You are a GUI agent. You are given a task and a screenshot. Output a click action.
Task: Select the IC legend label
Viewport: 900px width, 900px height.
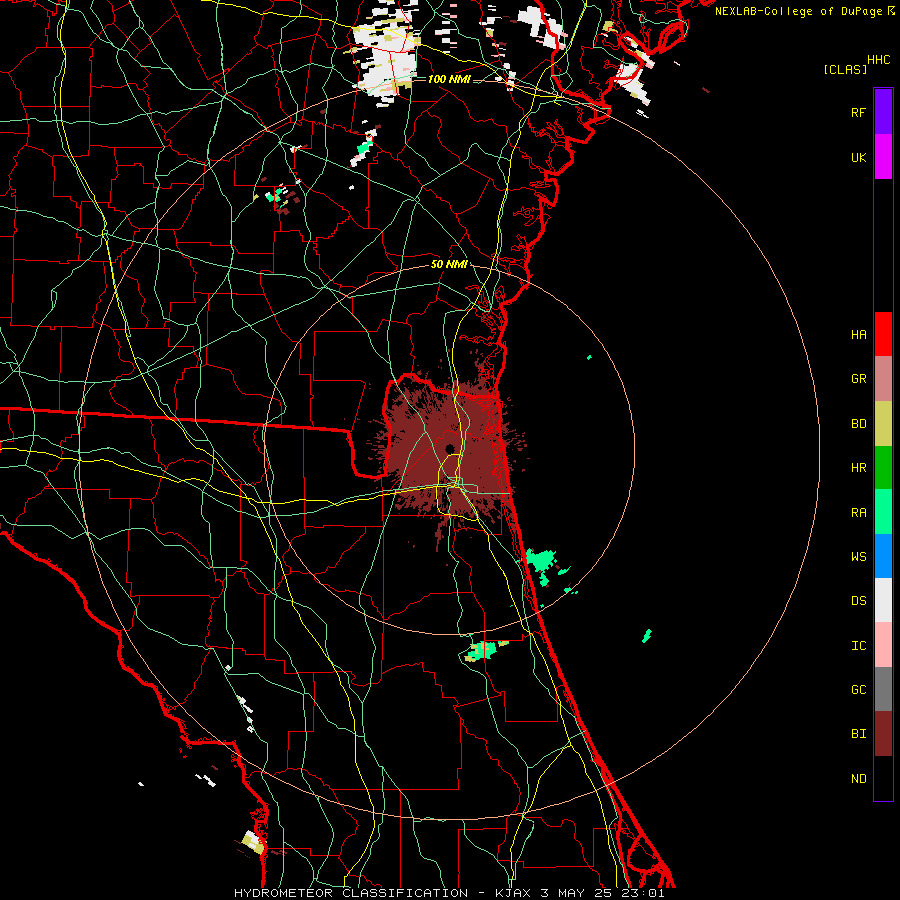[x=858, y=645]
